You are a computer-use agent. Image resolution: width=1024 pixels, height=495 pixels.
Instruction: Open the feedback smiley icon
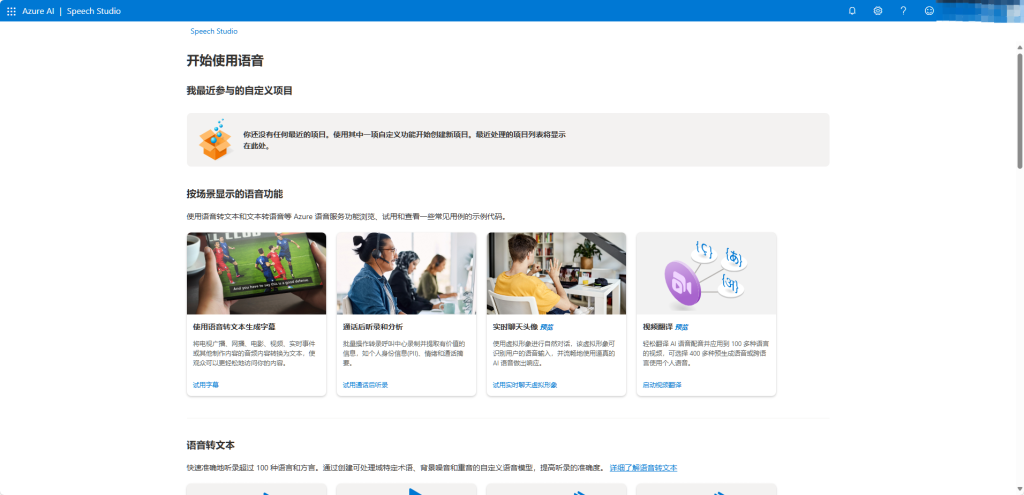[929, 11]
